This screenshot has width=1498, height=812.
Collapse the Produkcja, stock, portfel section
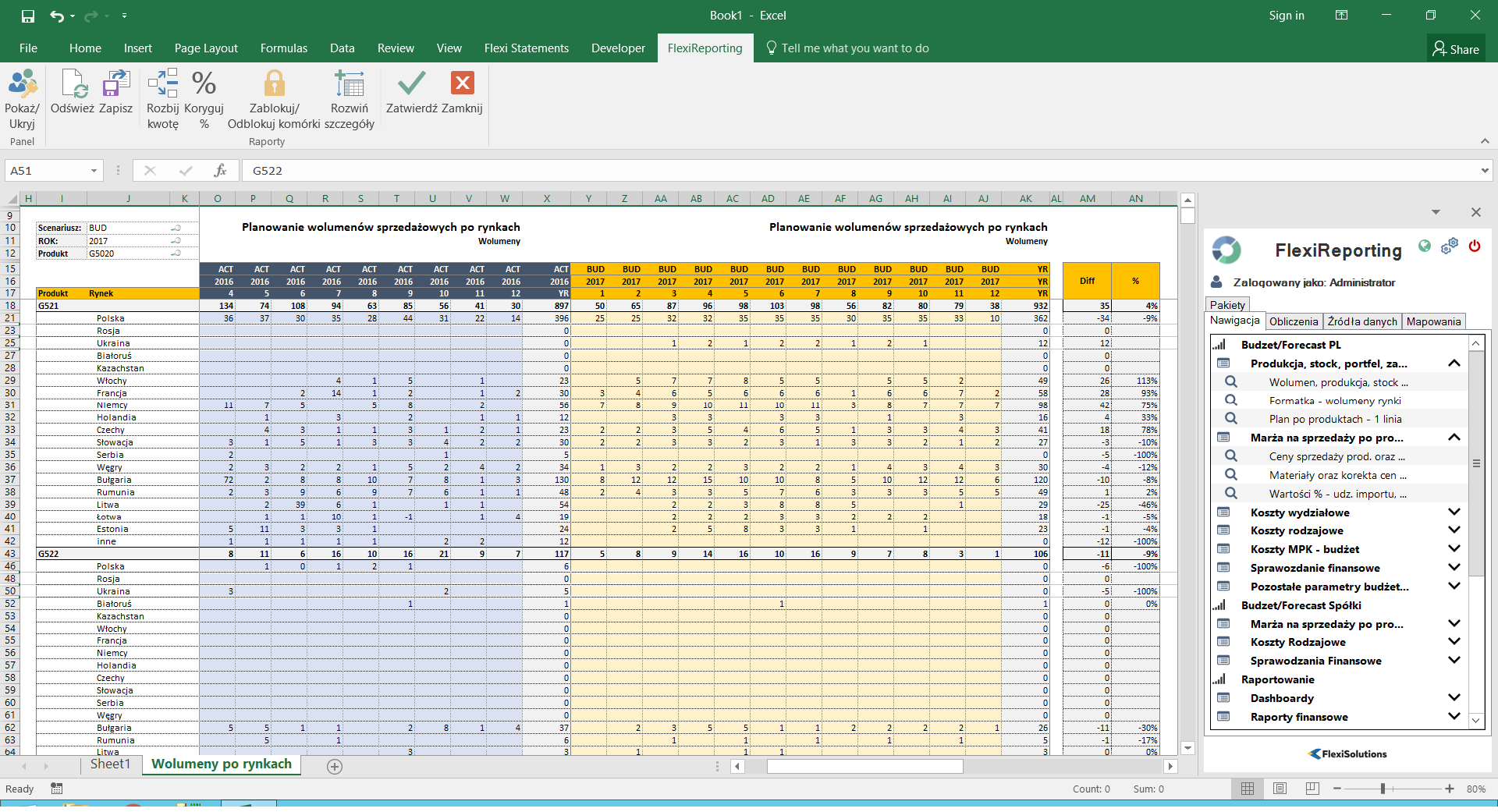[1454, 363]
